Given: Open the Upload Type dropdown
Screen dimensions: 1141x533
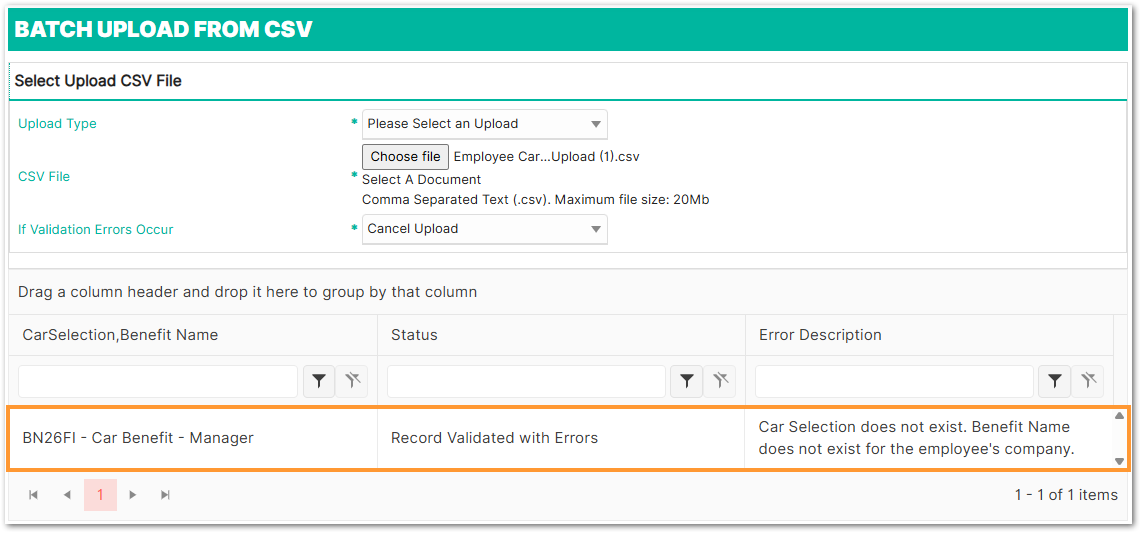Looking at the screenshot, I should tap(484, 124).
